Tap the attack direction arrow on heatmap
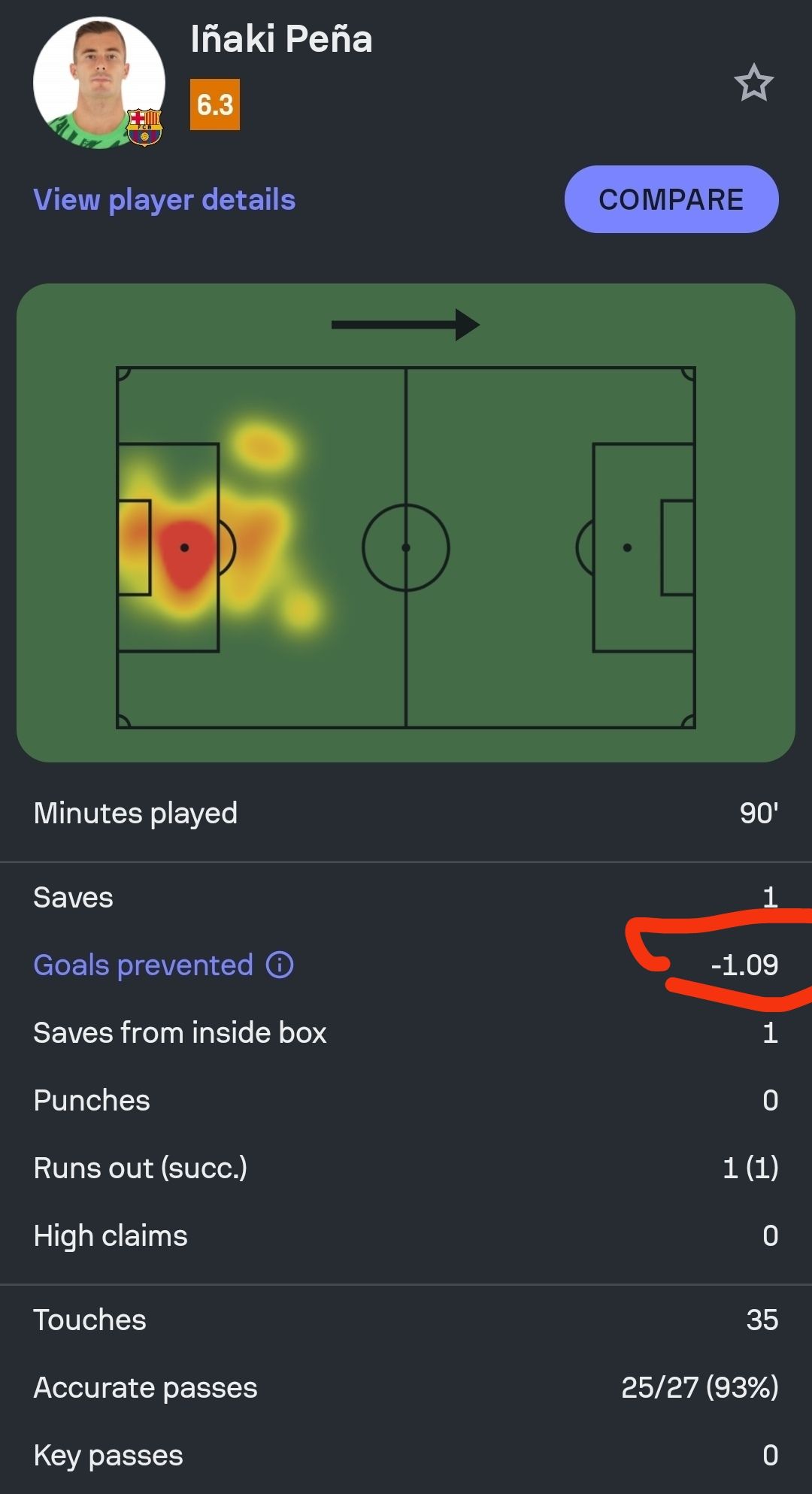Image resolution: width=812 pixels, height=1494 pixels. pos(406,325)
